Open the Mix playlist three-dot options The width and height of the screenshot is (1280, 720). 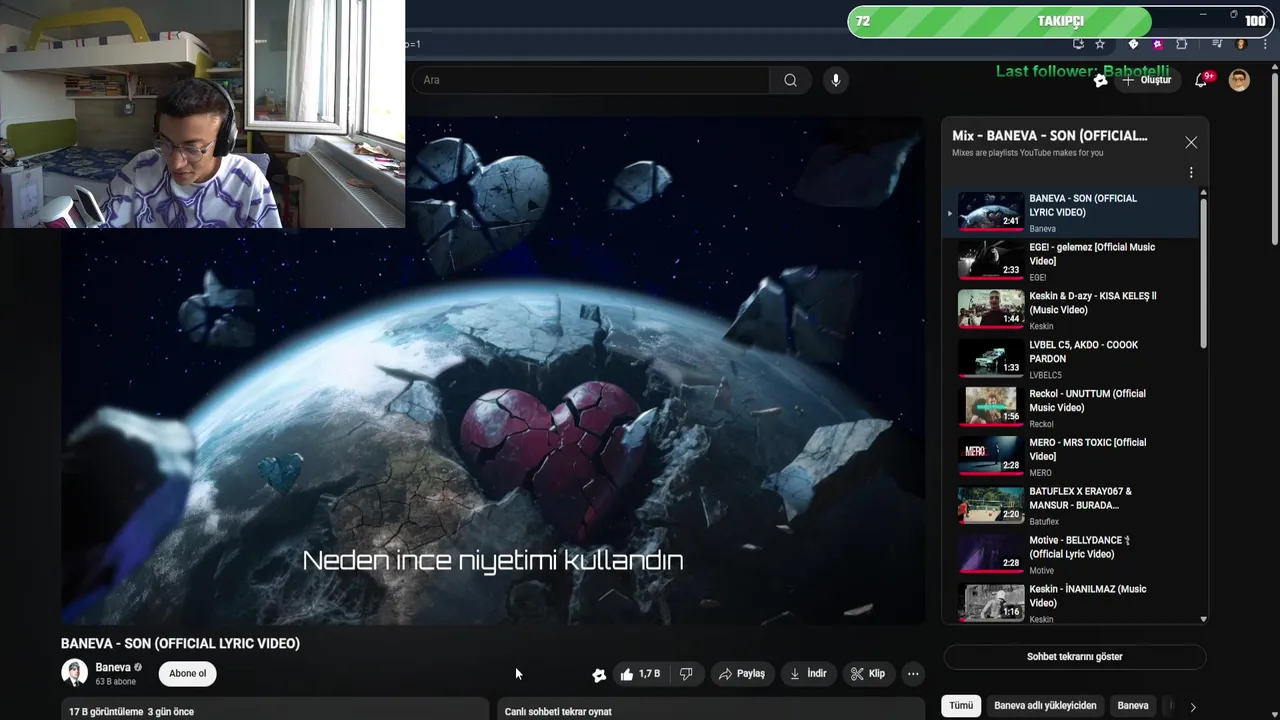(x=1191, y=172)
